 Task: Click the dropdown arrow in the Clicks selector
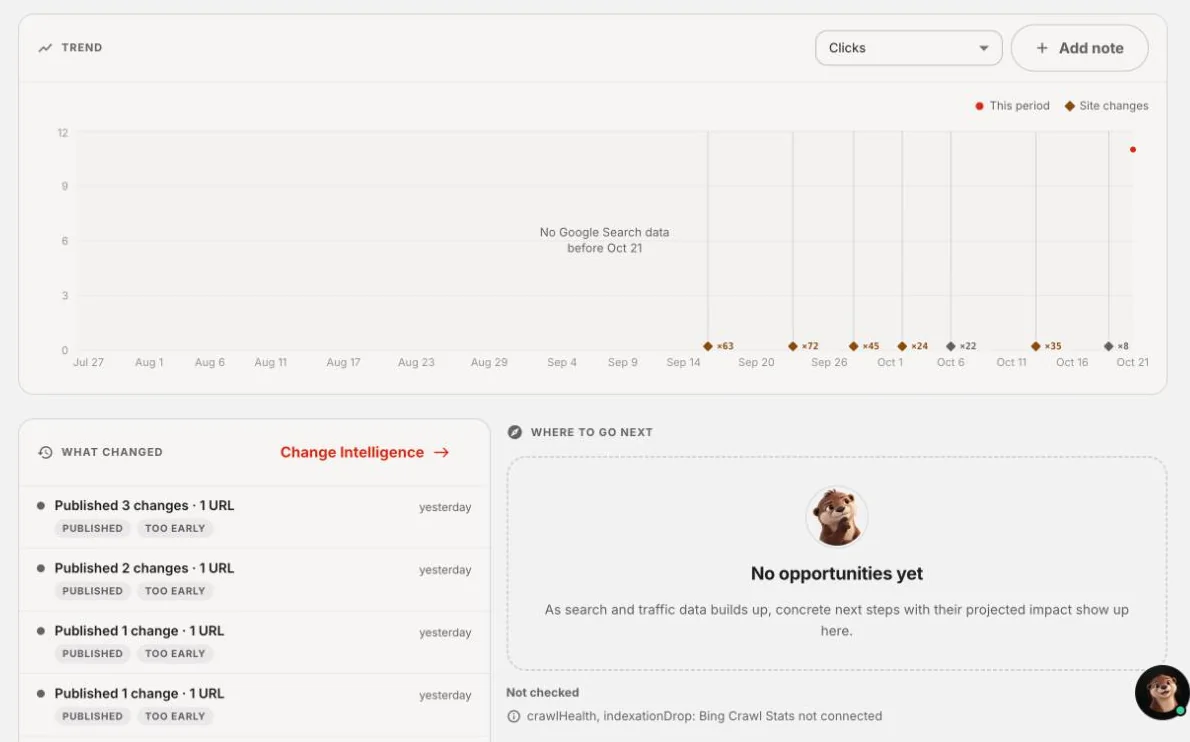(984, 48)
